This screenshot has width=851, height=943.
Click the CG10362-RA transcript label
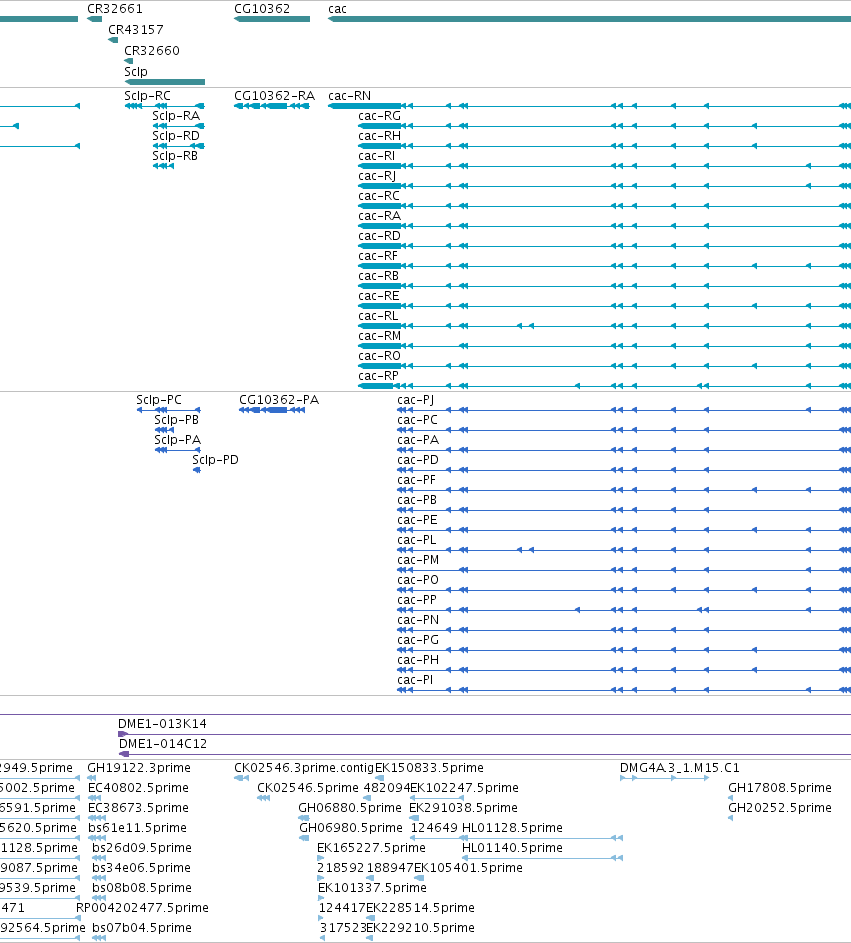(x=274, y=96)
